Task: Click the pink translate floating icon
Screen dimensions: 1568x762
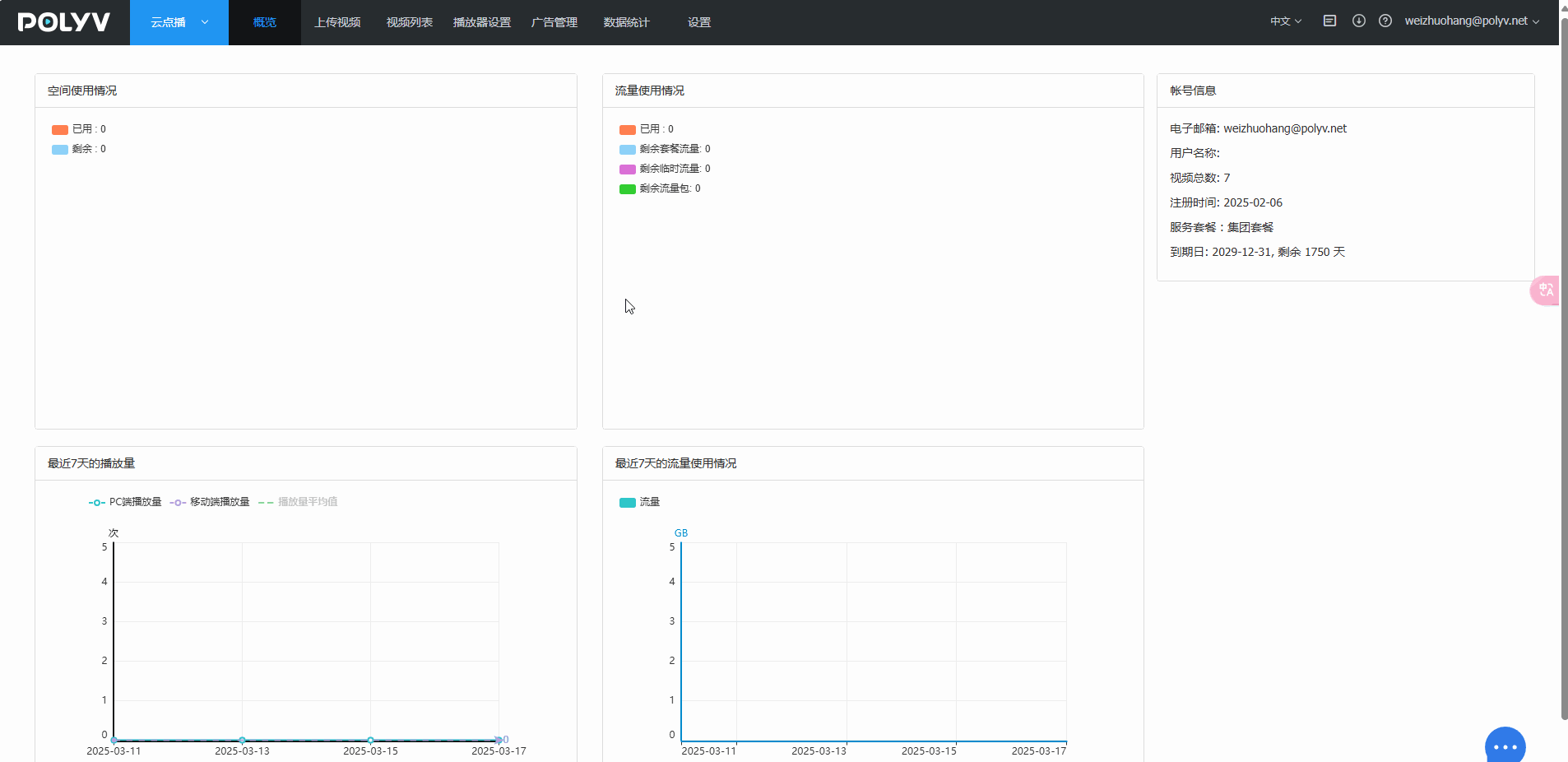Action: [x=1545, y=290]
